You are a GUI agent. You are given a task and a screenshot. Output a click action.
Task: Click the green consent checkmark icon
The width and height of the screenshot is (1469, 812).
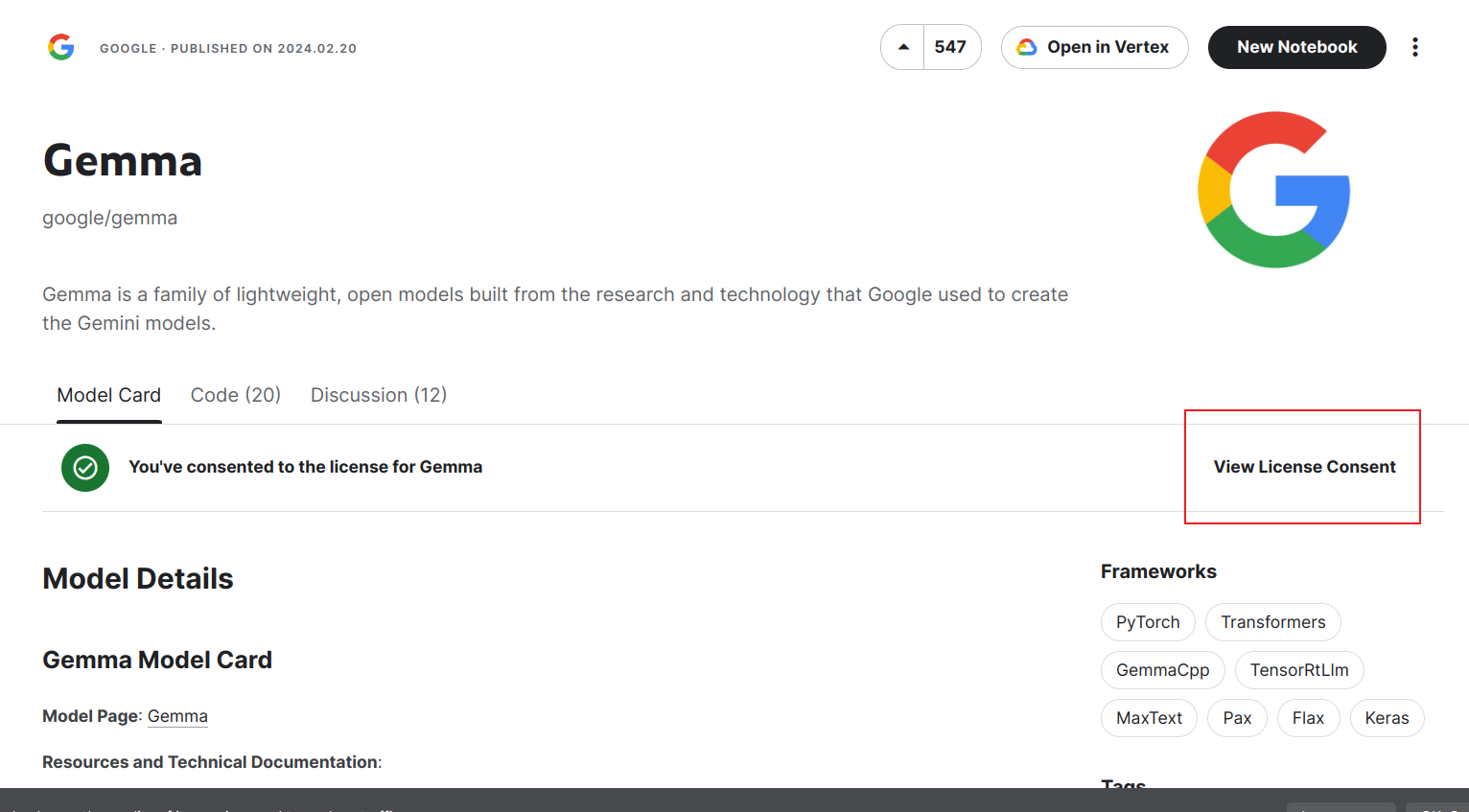click(x=85, y=468)
